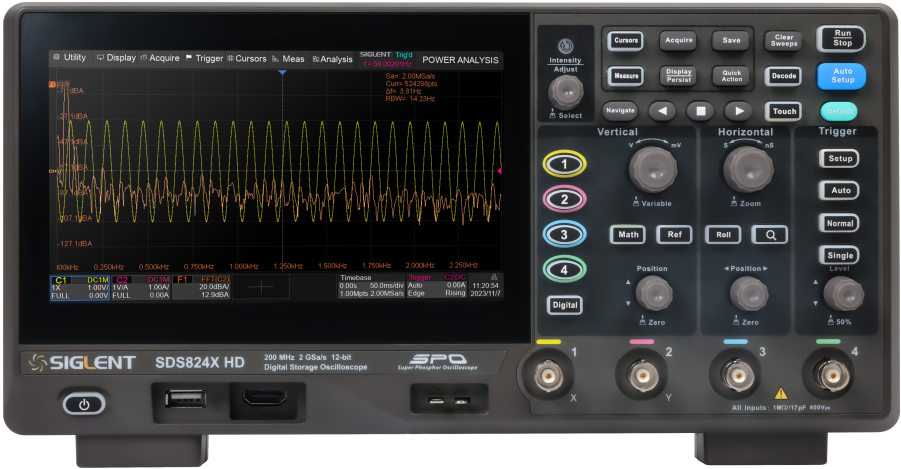
Task: Push the teal Default button
Action: point(839,112)
